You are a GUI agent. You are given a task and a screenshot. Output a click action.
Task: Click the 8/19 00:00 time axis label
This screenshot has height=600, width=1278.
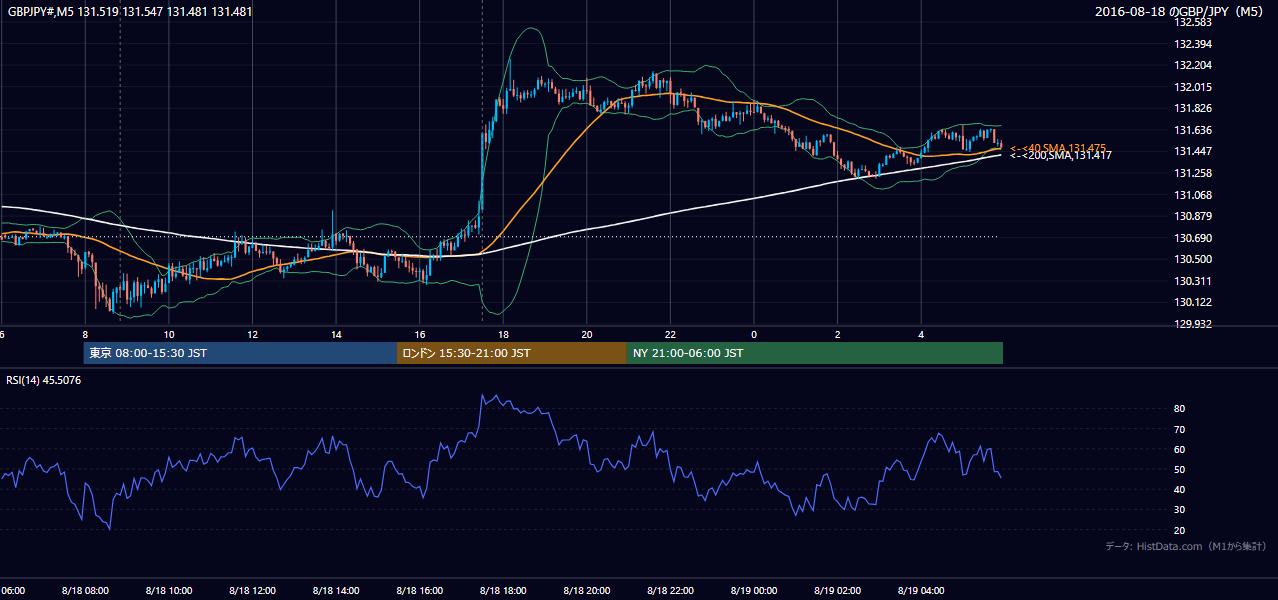(x=753, y=591)
